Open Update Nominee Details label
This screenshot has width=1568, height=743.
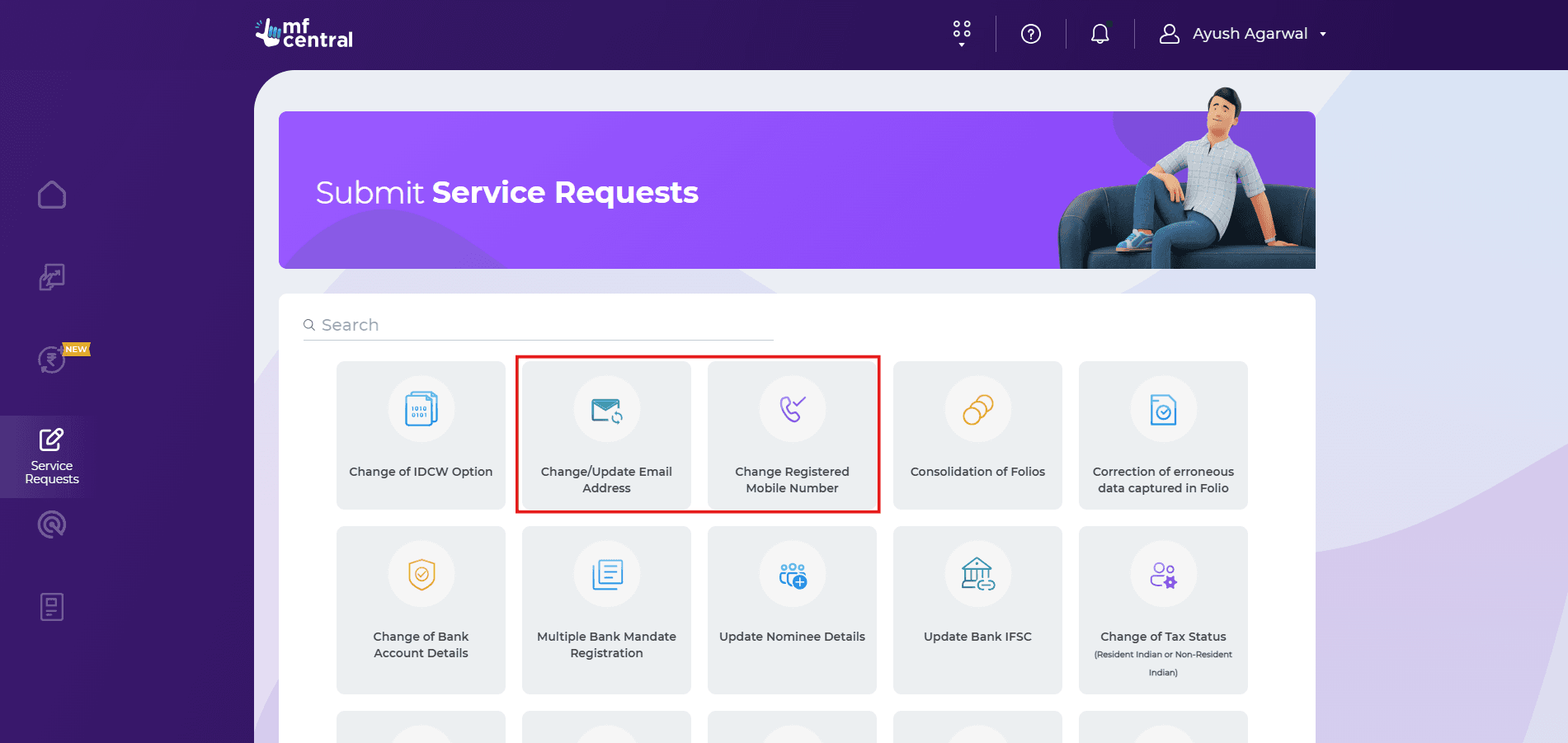pos(792,637)
